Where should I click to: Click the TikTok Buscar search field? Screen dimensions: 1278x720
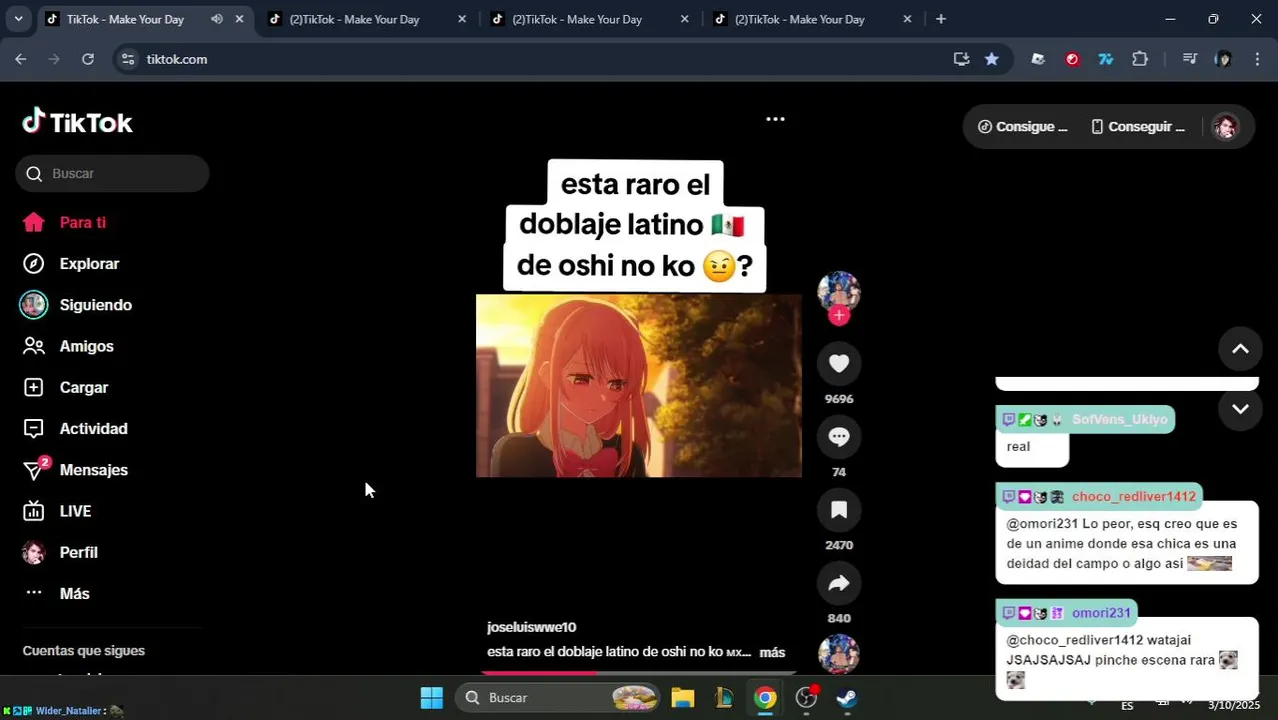click(x=112, y=173)
